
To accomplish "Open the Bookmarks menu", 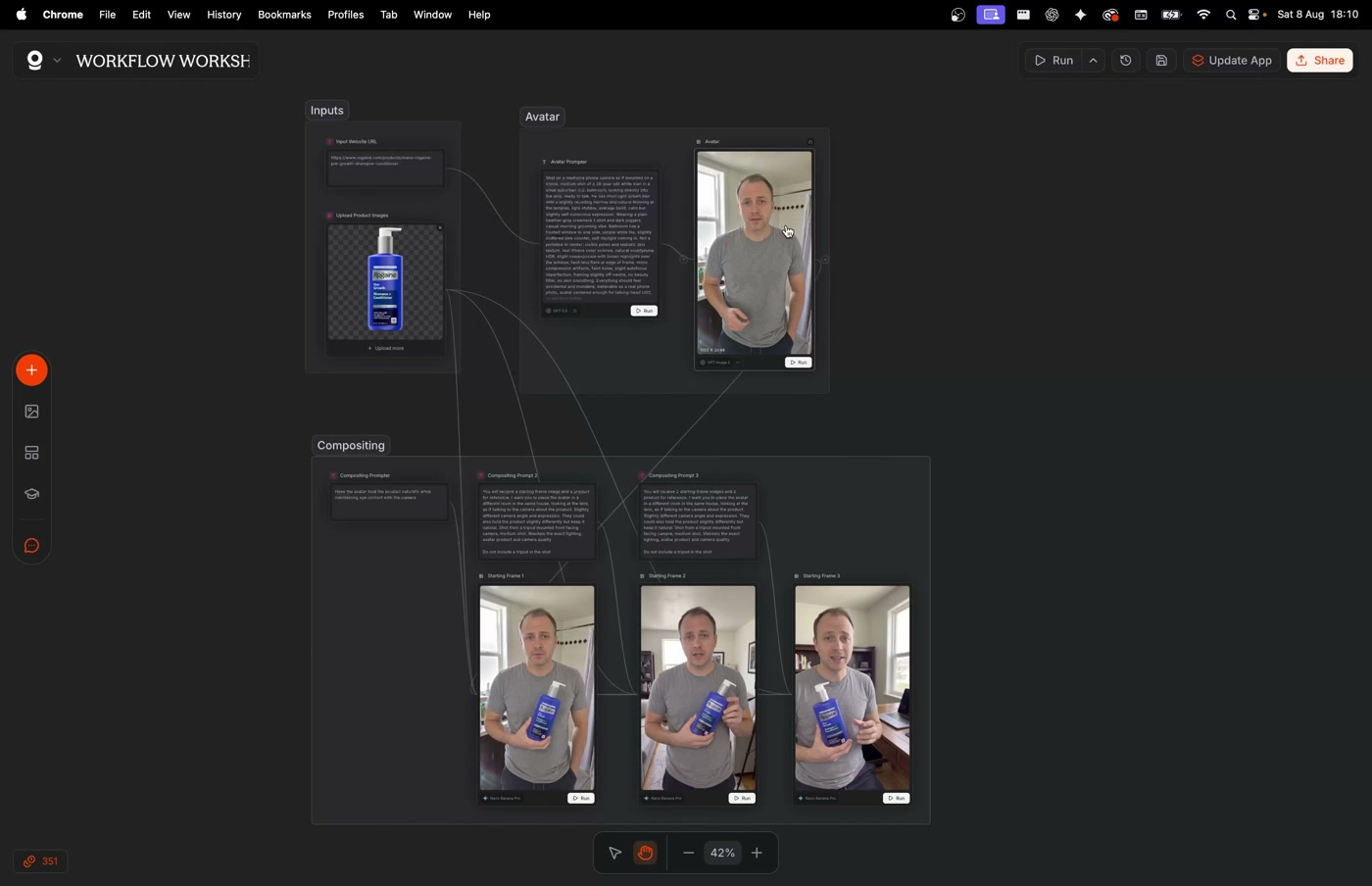I will pyautogui.click(x=284, y=15).
